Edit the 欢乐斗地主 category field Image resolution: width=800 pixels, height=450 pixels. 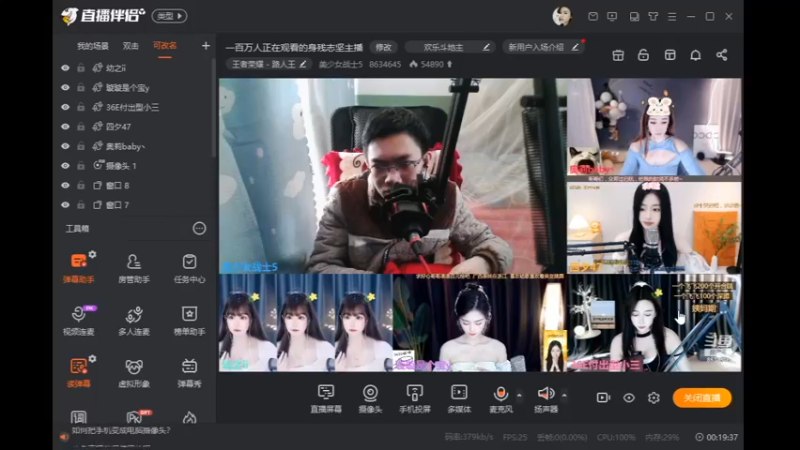[449, 47]
